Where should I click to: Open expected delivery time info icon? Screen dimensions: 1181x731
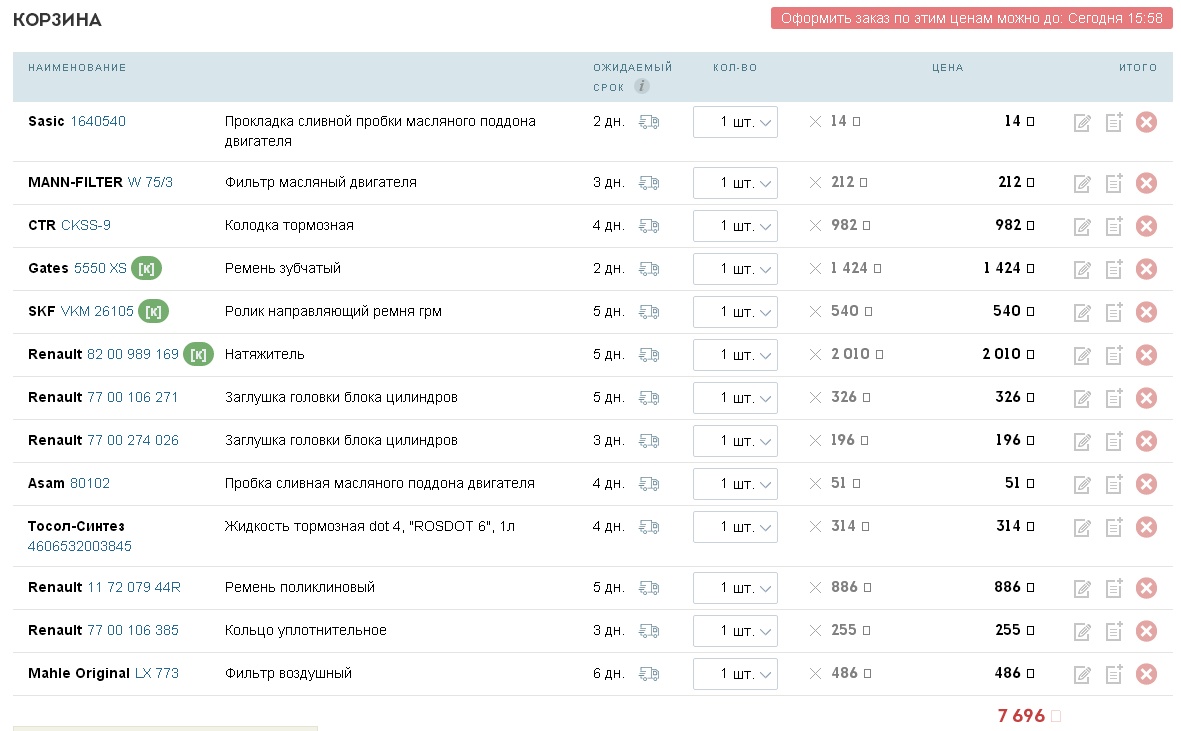point(641,86)
